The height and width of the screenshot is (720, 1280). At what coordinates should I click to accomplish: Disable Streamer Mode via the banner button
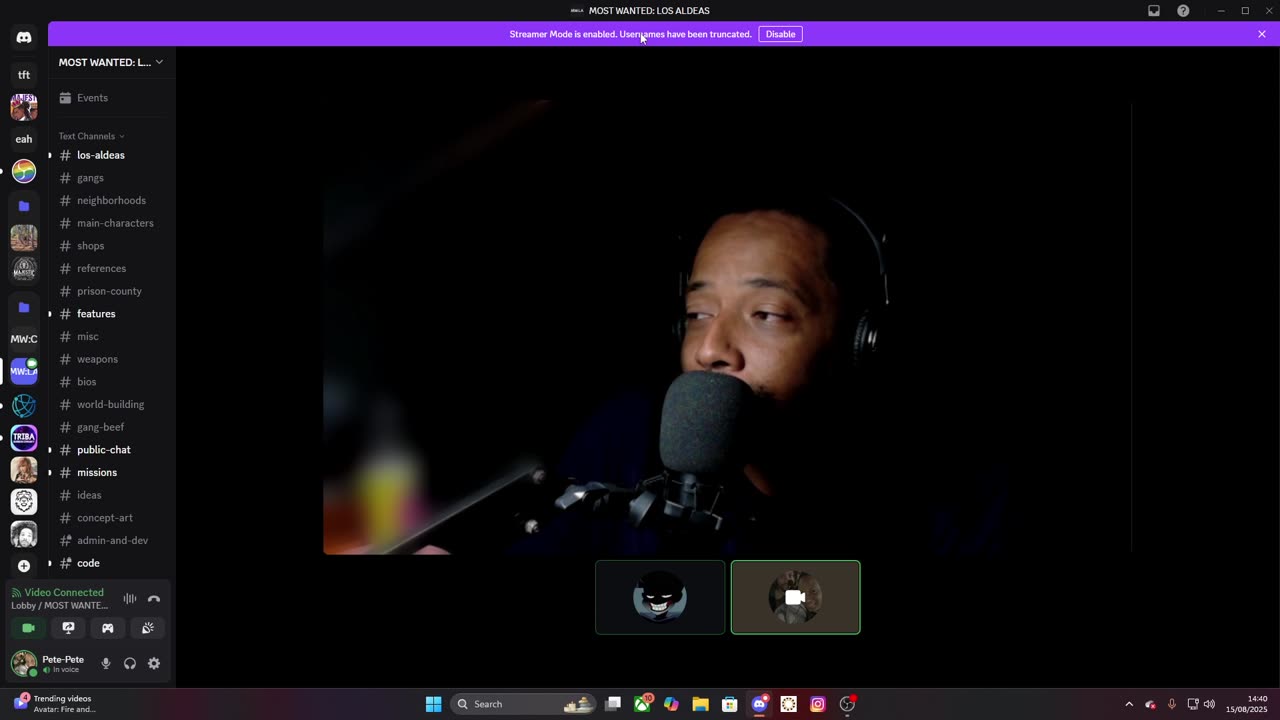click(x=780, y=34)
